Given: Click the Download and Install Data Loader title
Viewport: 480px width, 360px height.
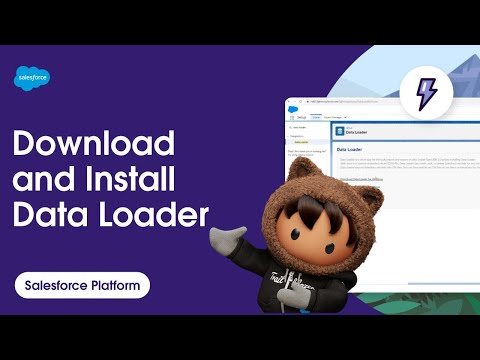Looking at the screenshot, I should [x=111, y=178].
